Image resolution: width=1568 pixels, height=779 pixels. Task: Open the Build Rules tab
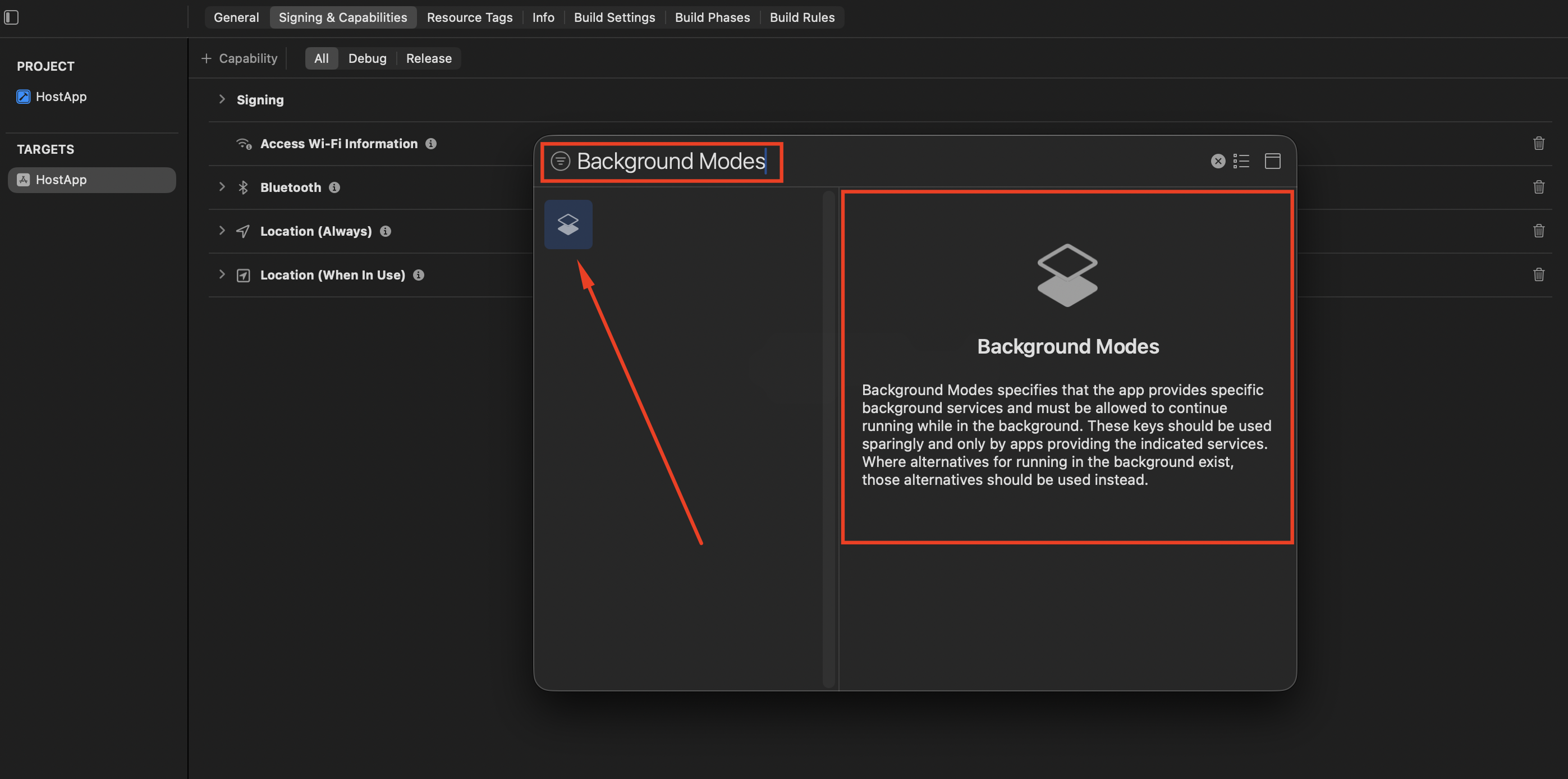tap(803, 17)
